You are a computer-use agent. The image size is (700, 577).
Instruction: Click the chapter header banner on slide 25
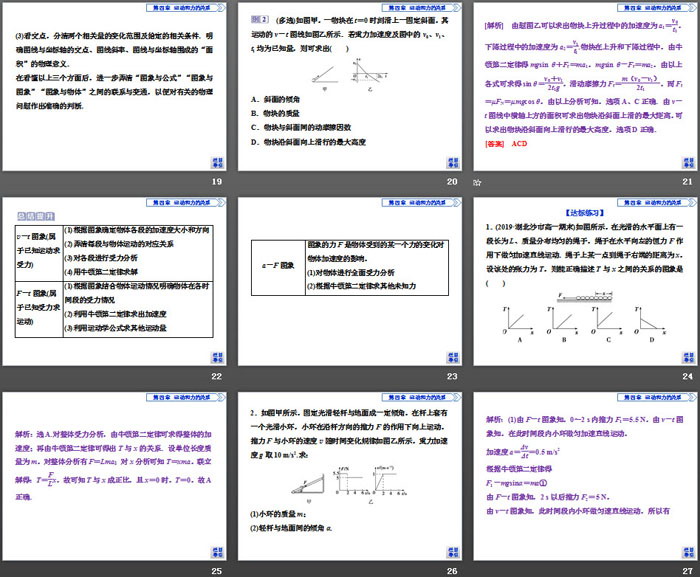(x=186, y=397)
